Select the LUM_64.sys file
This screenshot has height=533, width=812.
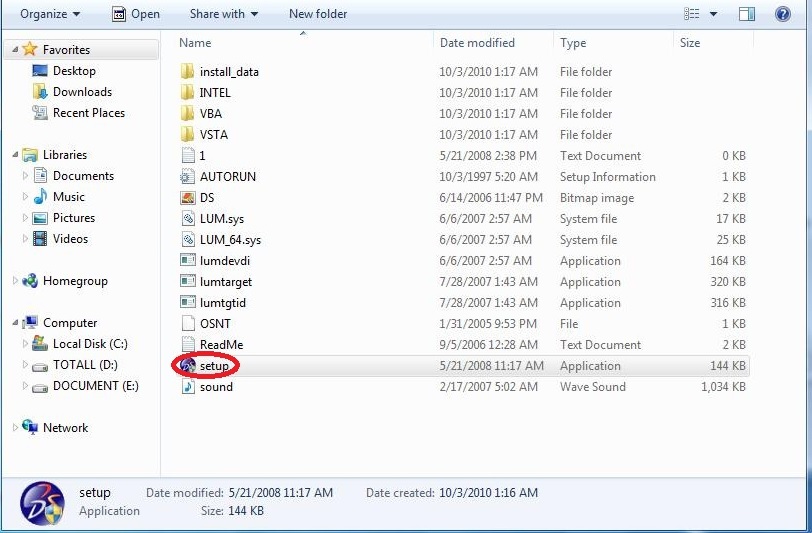[x=230, y=240]
